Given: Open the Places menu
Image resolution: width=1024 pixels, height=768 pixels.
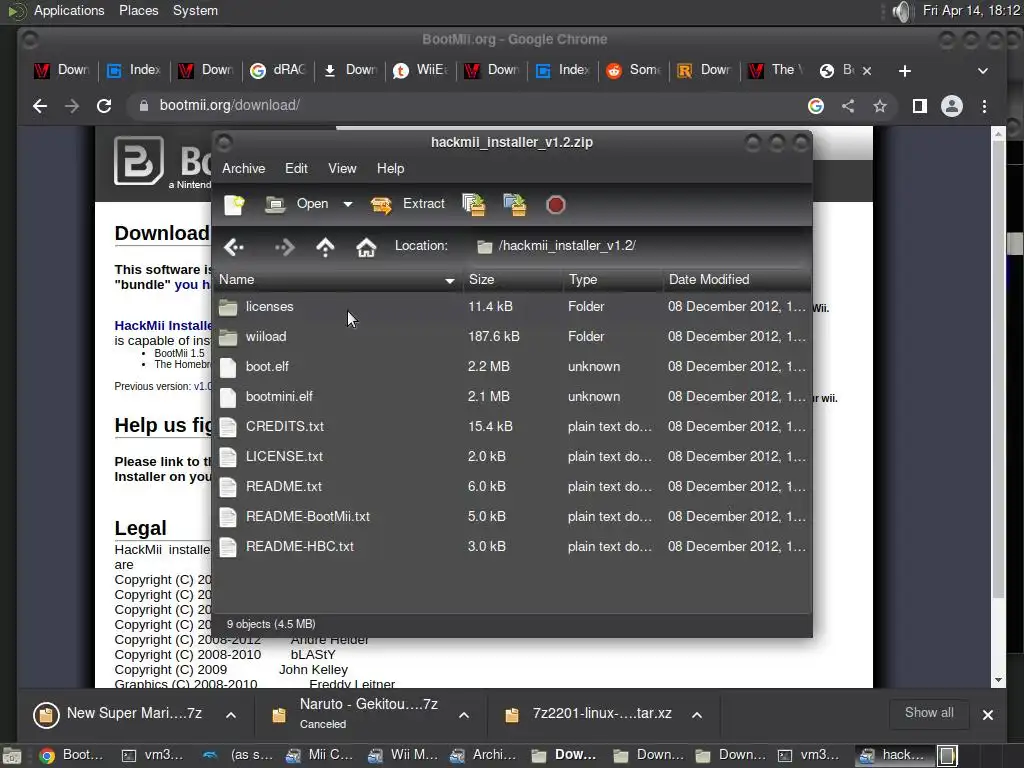Looking at the screenshot, I should pos(138,10).
